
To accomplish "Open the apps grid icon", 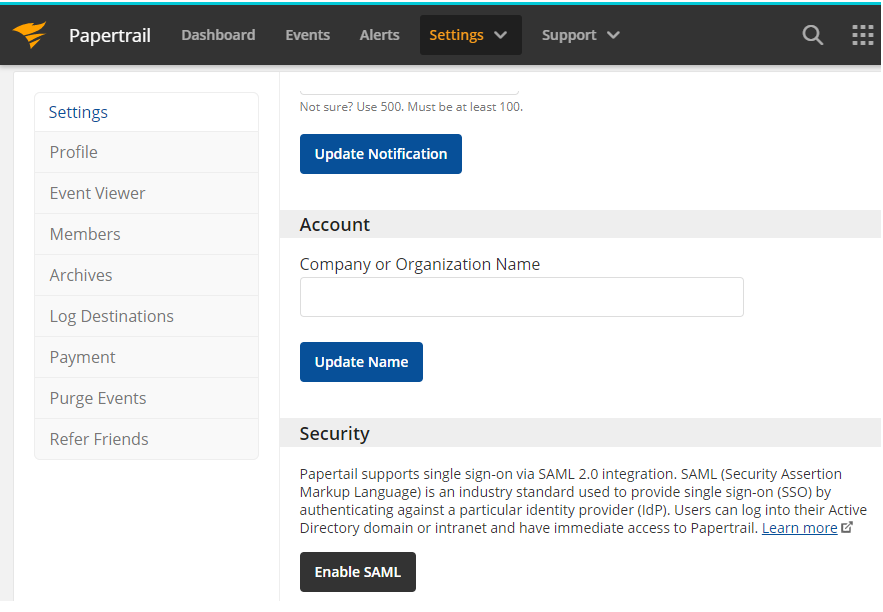I will pyautogui.click(x=863, y=35).
